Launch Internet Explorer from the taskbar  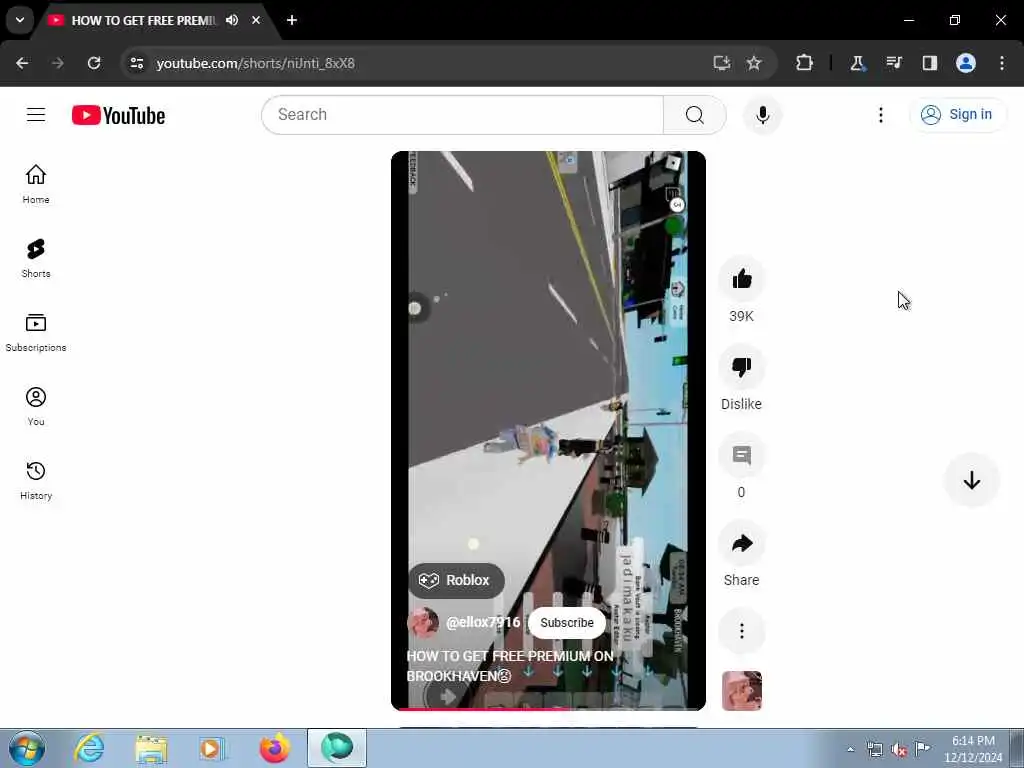(90, 748)
